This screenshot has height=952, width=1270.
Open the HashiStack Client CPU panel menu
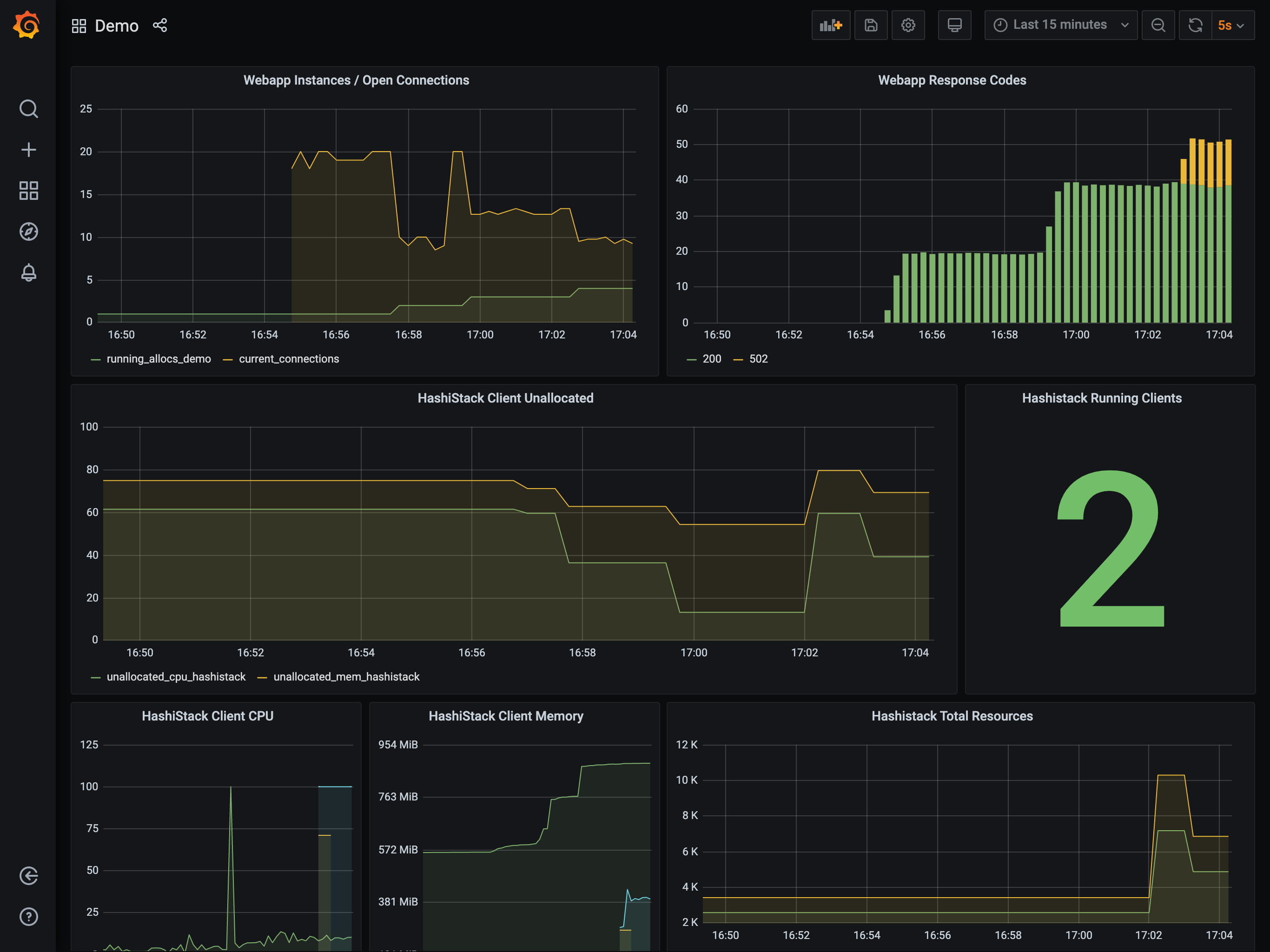click(207, 716)
